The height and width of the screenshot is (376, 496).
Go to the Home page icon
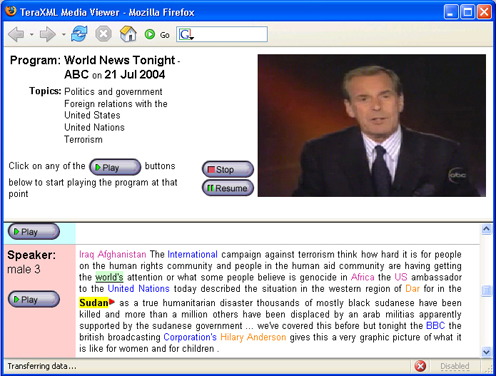coord(128,34)
